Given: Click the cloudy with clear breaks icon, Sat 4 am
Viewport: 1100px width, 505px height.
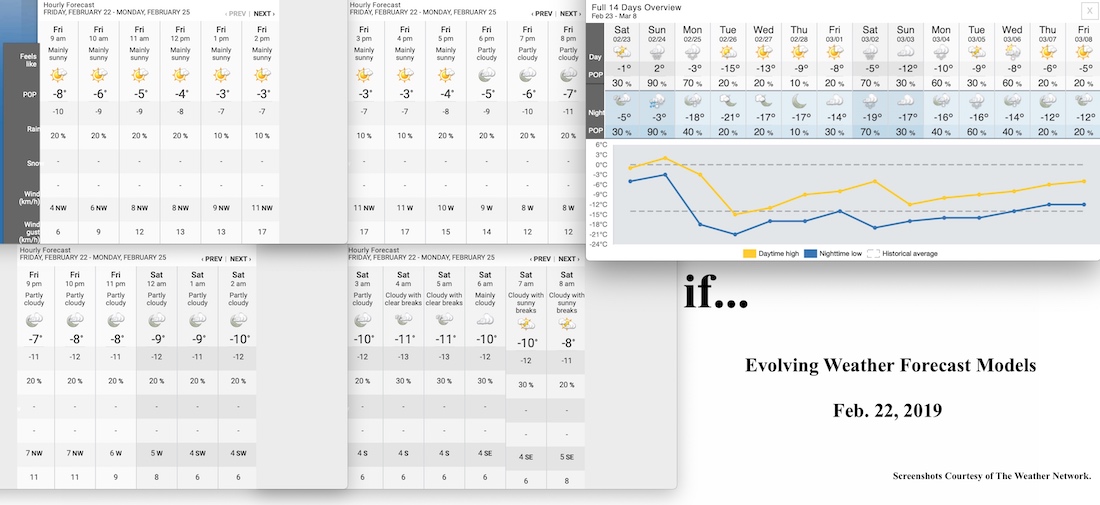Looking at the screenshot, I should click(x=403, y=320).
